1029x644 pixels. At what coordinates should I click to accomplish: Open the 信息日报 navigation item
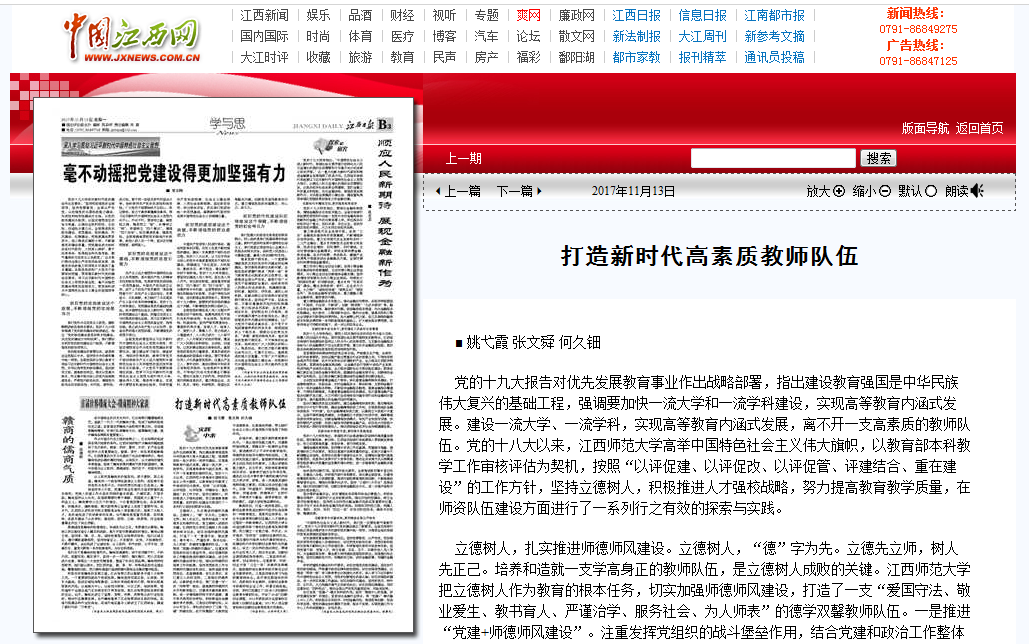[702, 16]
